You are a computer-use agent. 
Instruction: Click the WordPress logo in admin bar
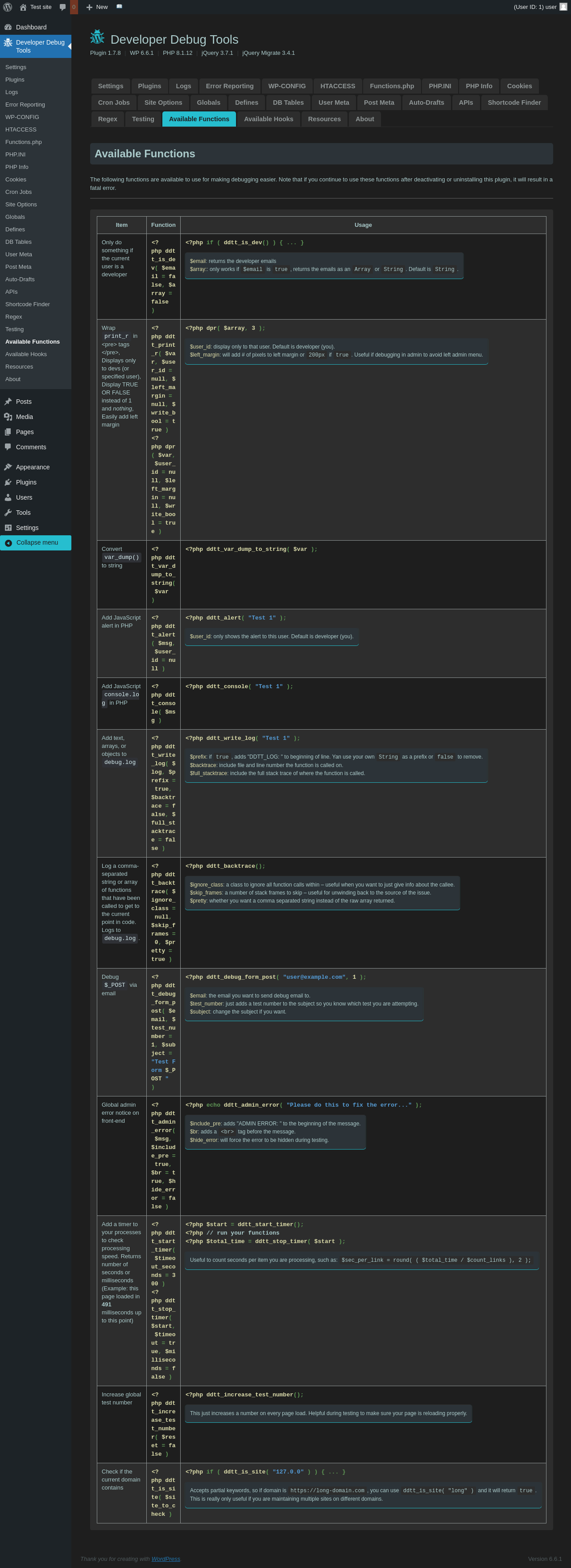point(8,7)
